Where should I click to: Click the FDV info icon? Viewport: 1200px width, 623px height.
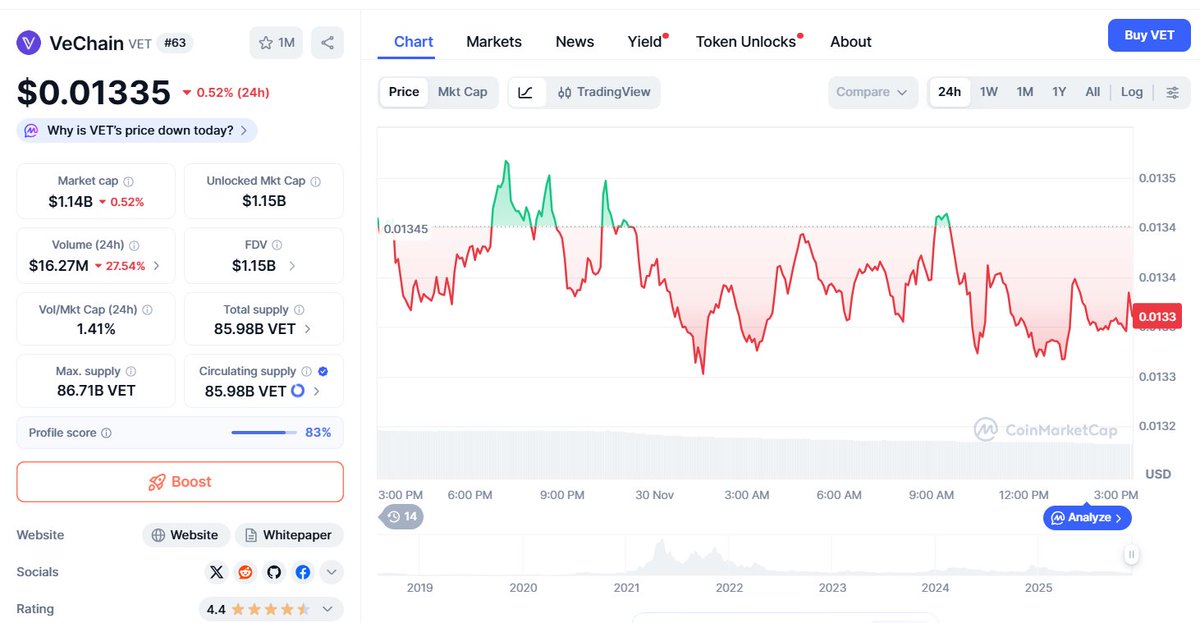(x=277, y=246)
